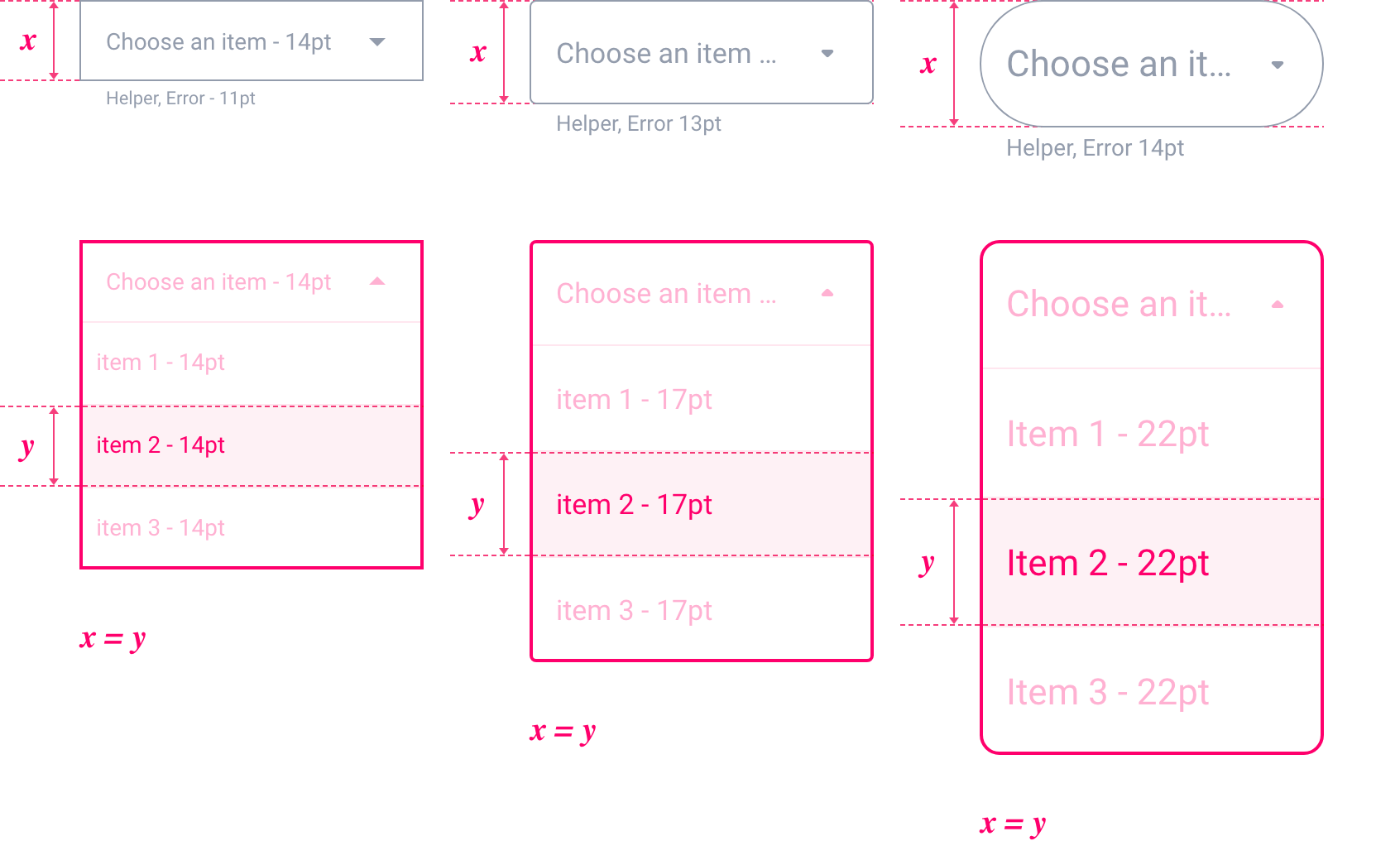Click the caret above Item 1 - 22pt

click(1278, 305)
